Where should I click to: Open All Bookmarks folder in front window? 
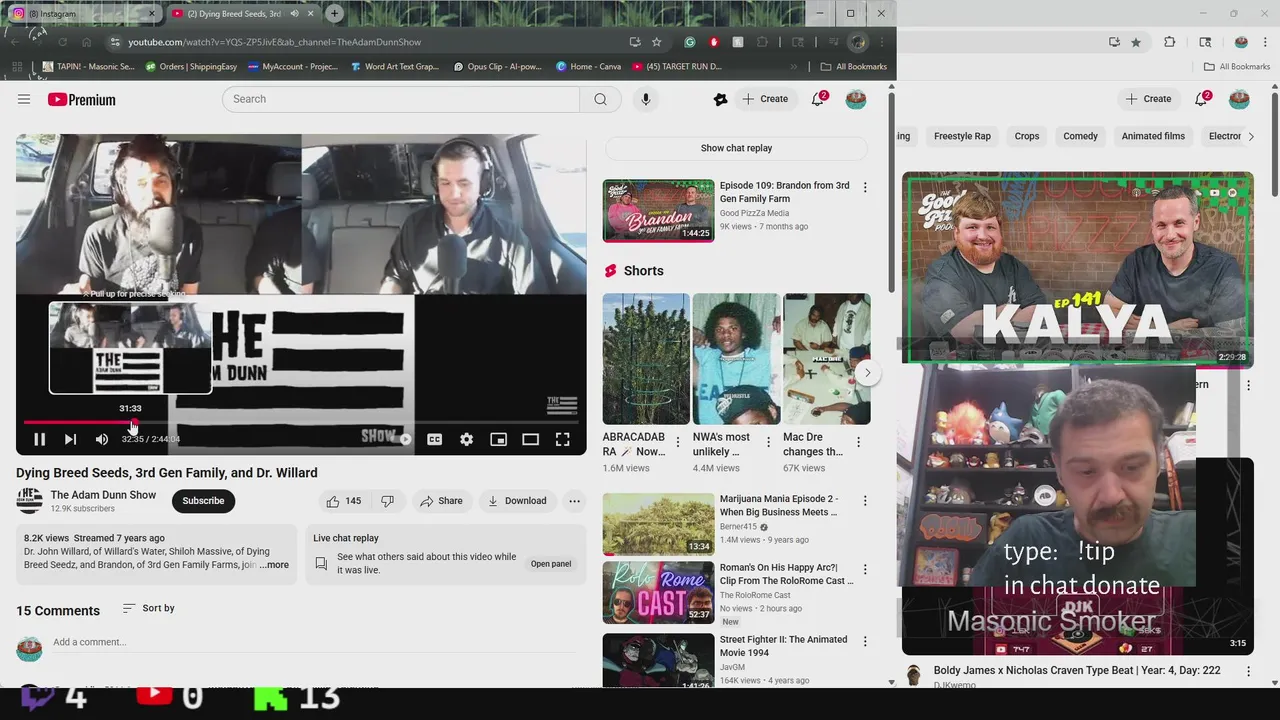click(853, 67)
